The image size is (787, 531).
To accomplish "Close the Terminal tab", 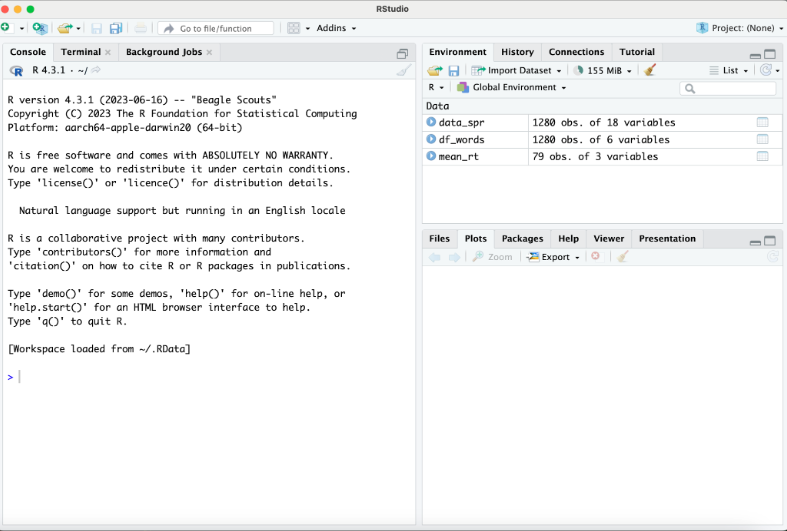I will coord(107,52).
